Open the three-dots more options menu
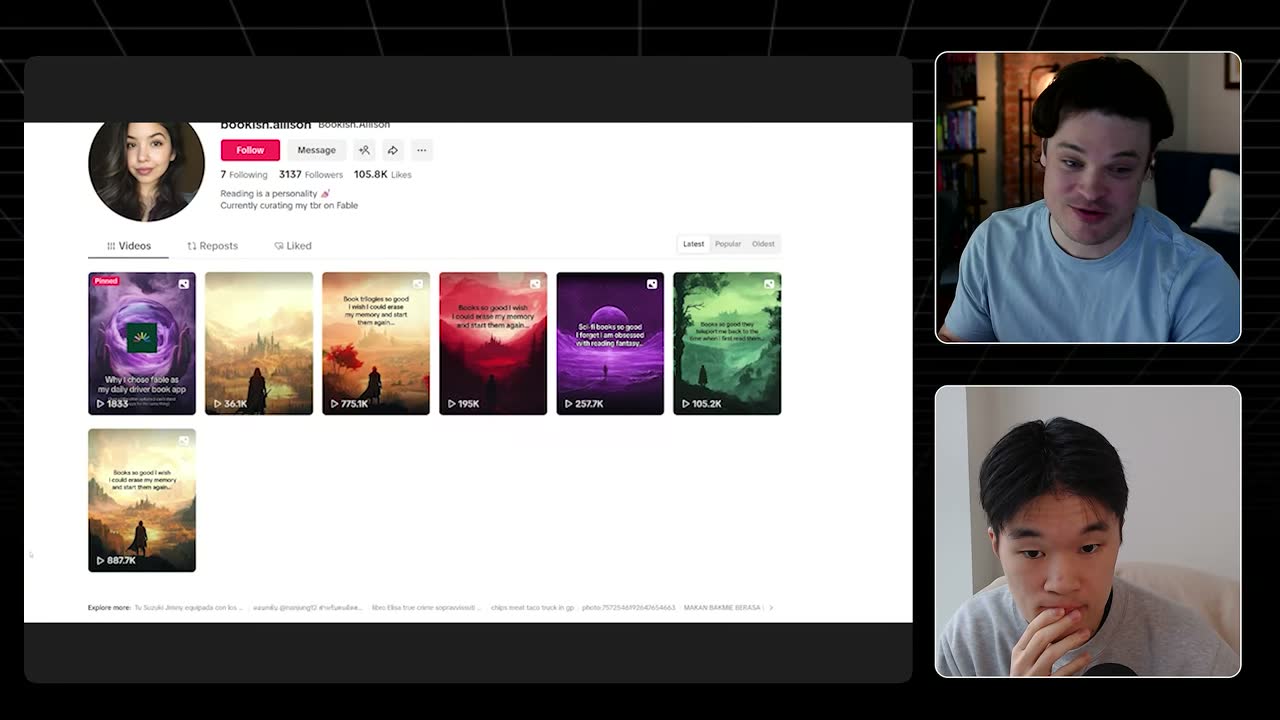 point(422,150)
